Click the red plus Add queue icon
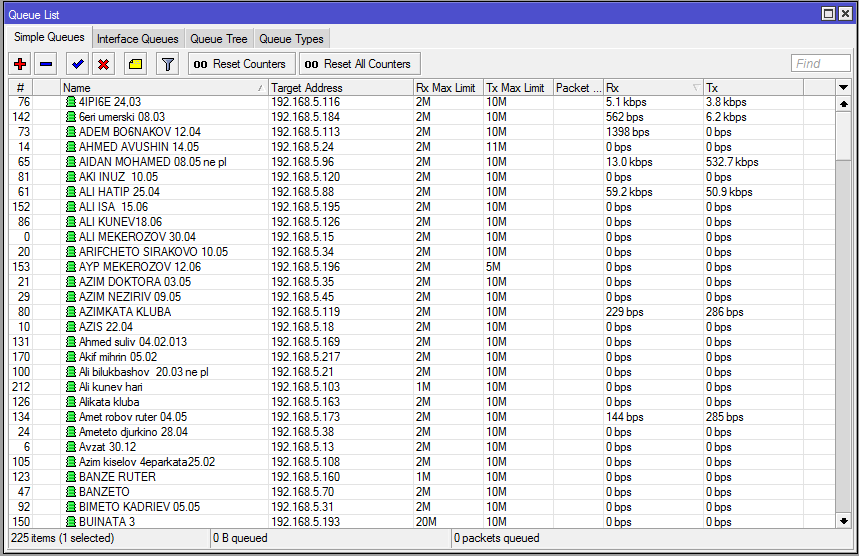 click(x=20, y=64)
